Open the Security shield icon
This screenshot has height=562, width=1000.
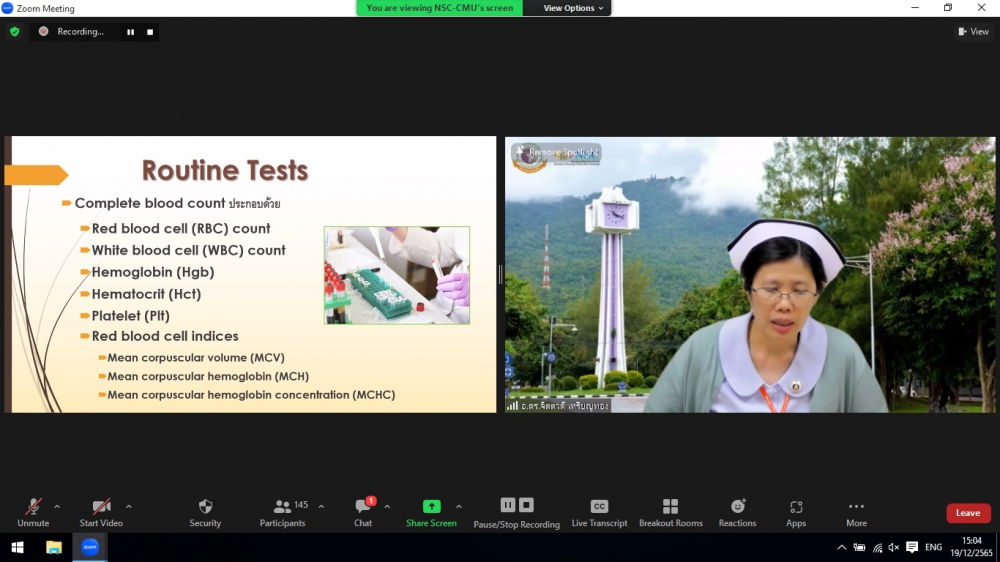[205, 507]
